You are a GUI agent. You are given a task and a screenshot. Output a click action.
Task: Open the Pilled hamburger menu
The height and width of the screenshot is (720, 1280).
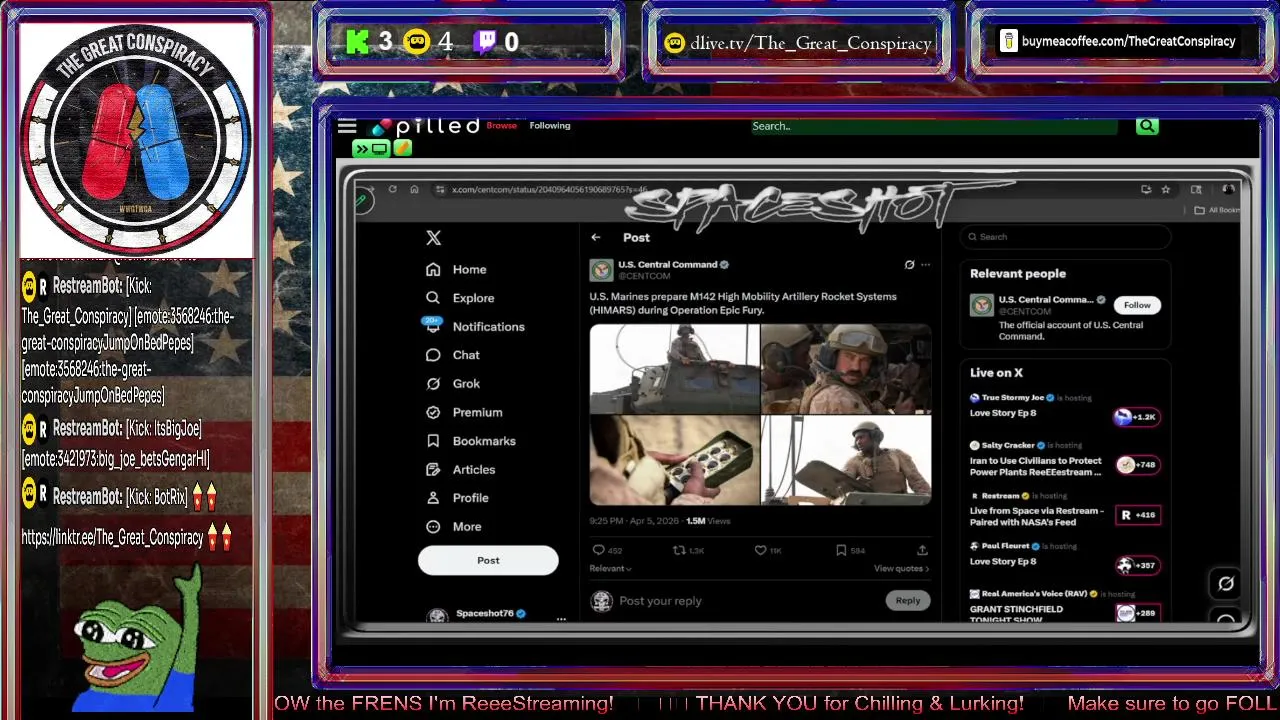(347, 126)
